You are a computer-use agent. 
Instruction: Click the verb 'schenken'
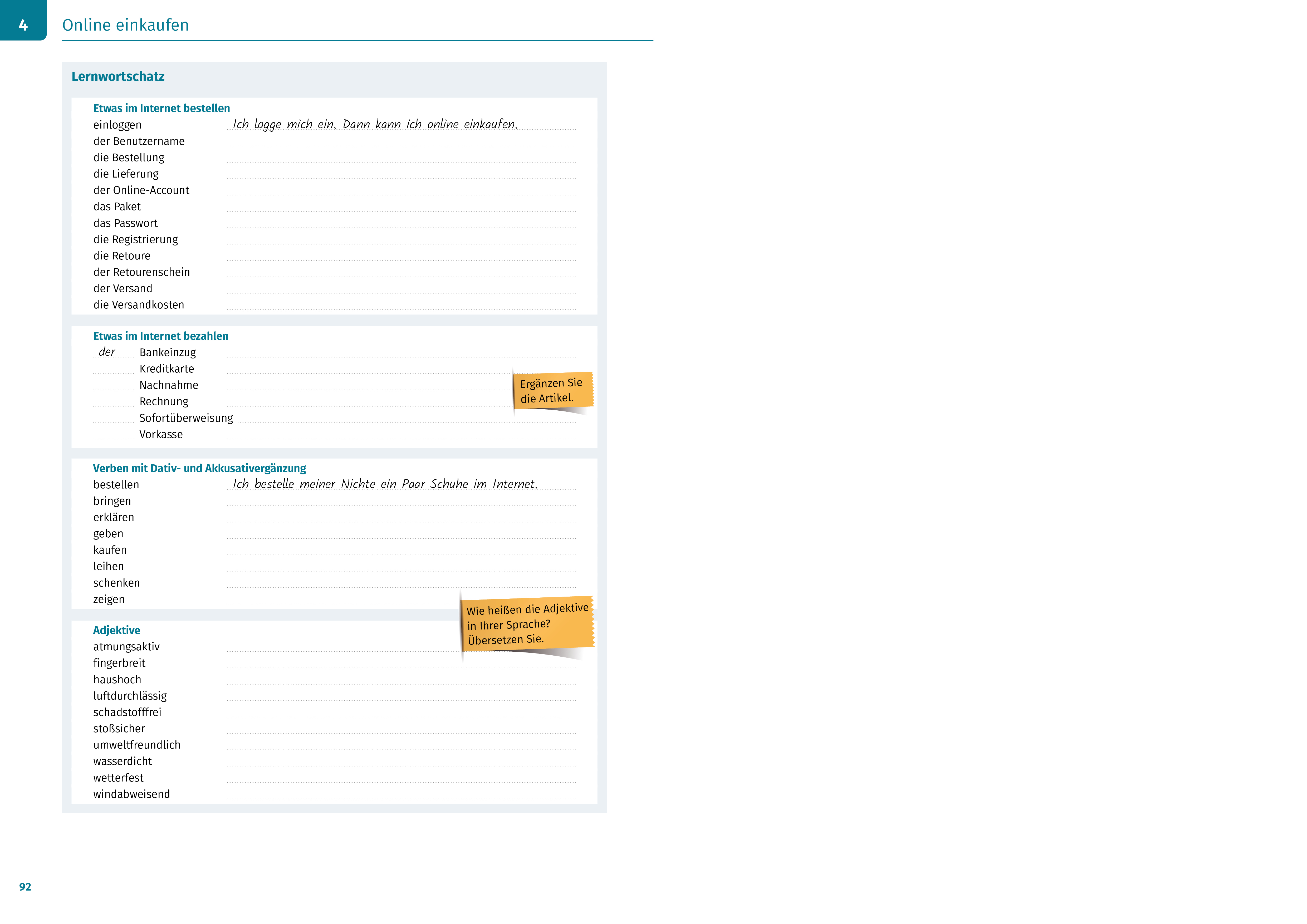(117, 583)
